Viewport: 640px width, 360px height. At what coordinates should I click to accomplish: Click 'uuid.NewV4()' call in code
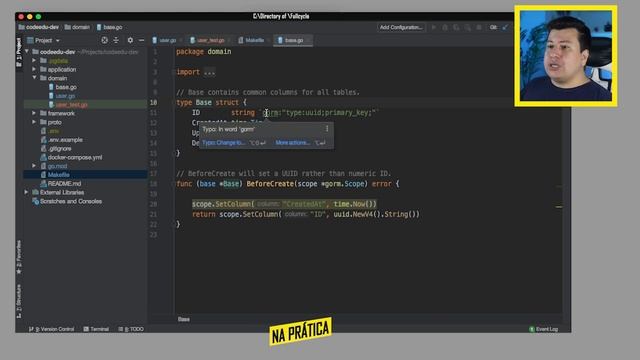click(x=357, y=214)
